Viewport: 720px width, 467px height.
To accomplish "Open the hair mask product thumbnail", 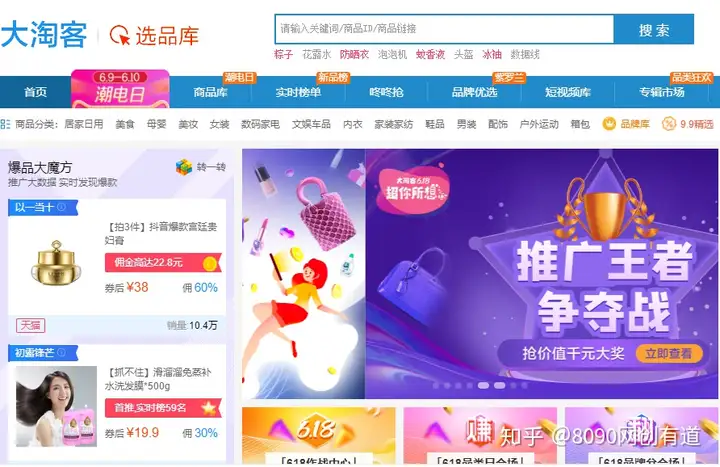I will pos(56,406).
